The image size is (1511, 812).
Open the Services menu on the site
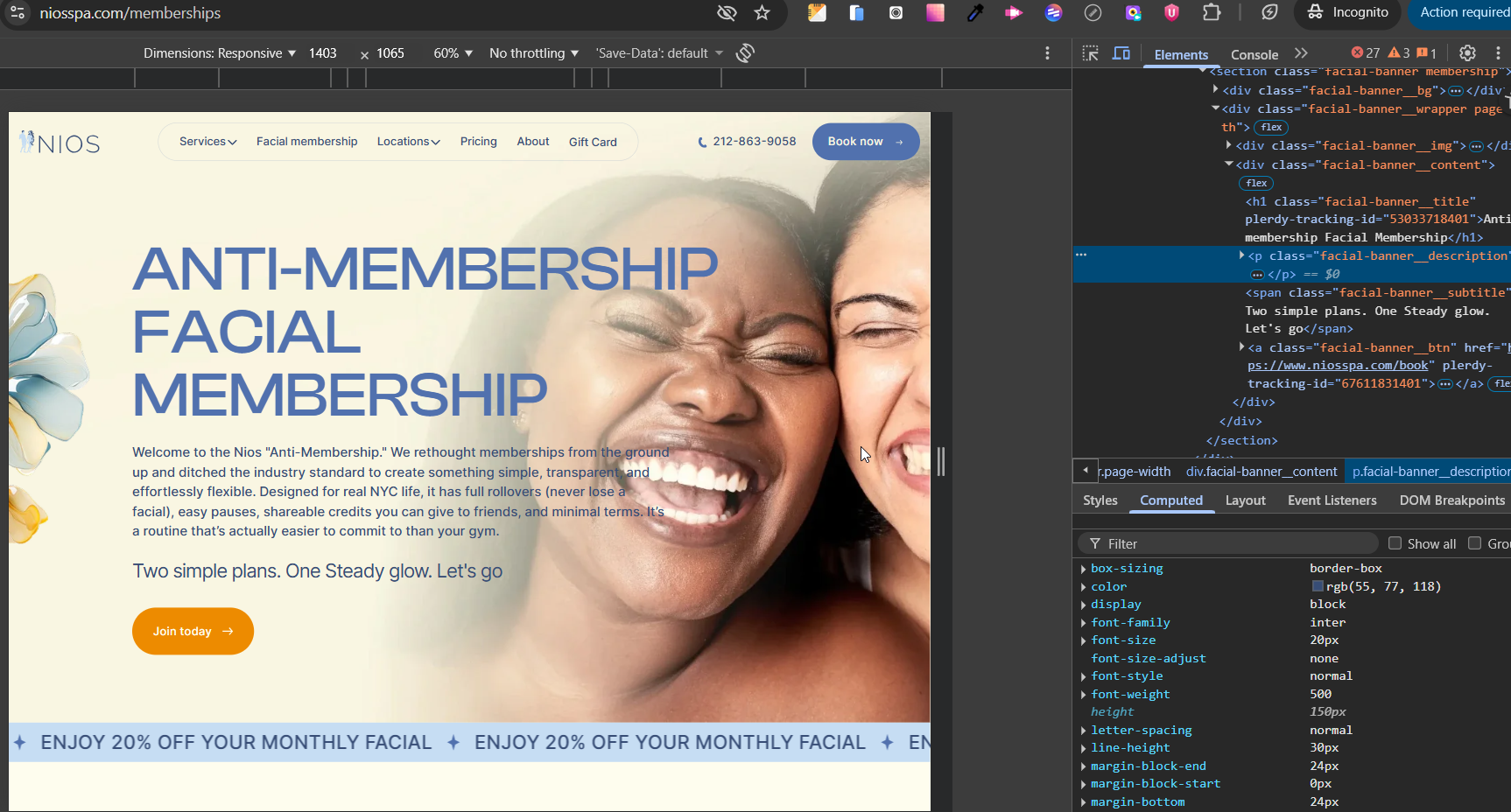(x=207, y=142)
